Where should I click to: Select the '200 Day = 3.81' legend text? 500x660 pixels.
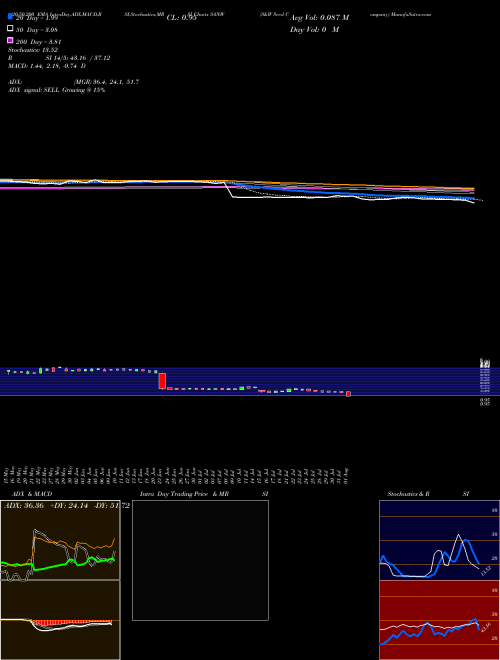(38, 42)
